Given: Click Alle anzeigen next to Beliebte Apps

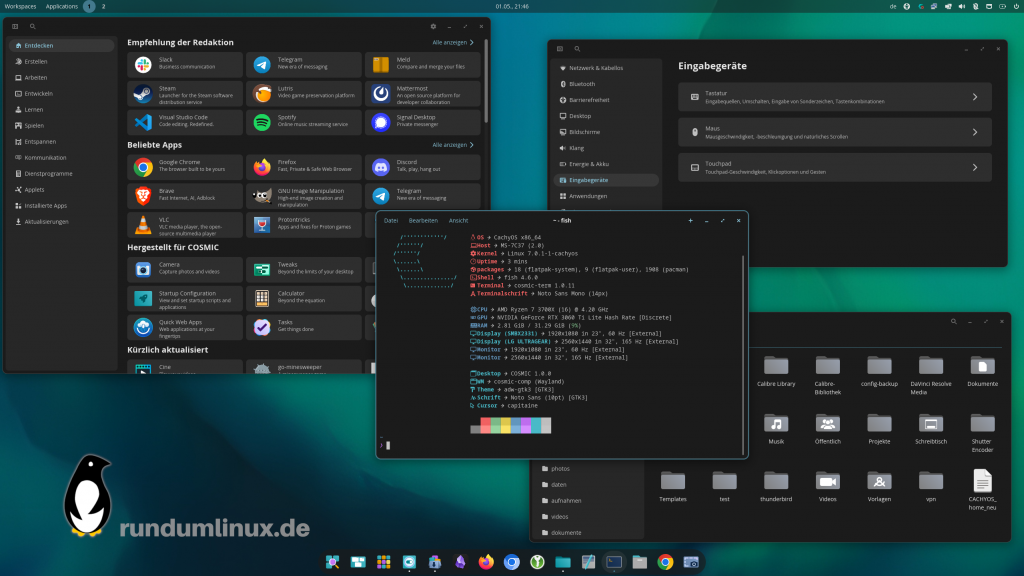Looking at the screenshot, I should point(453,145).
